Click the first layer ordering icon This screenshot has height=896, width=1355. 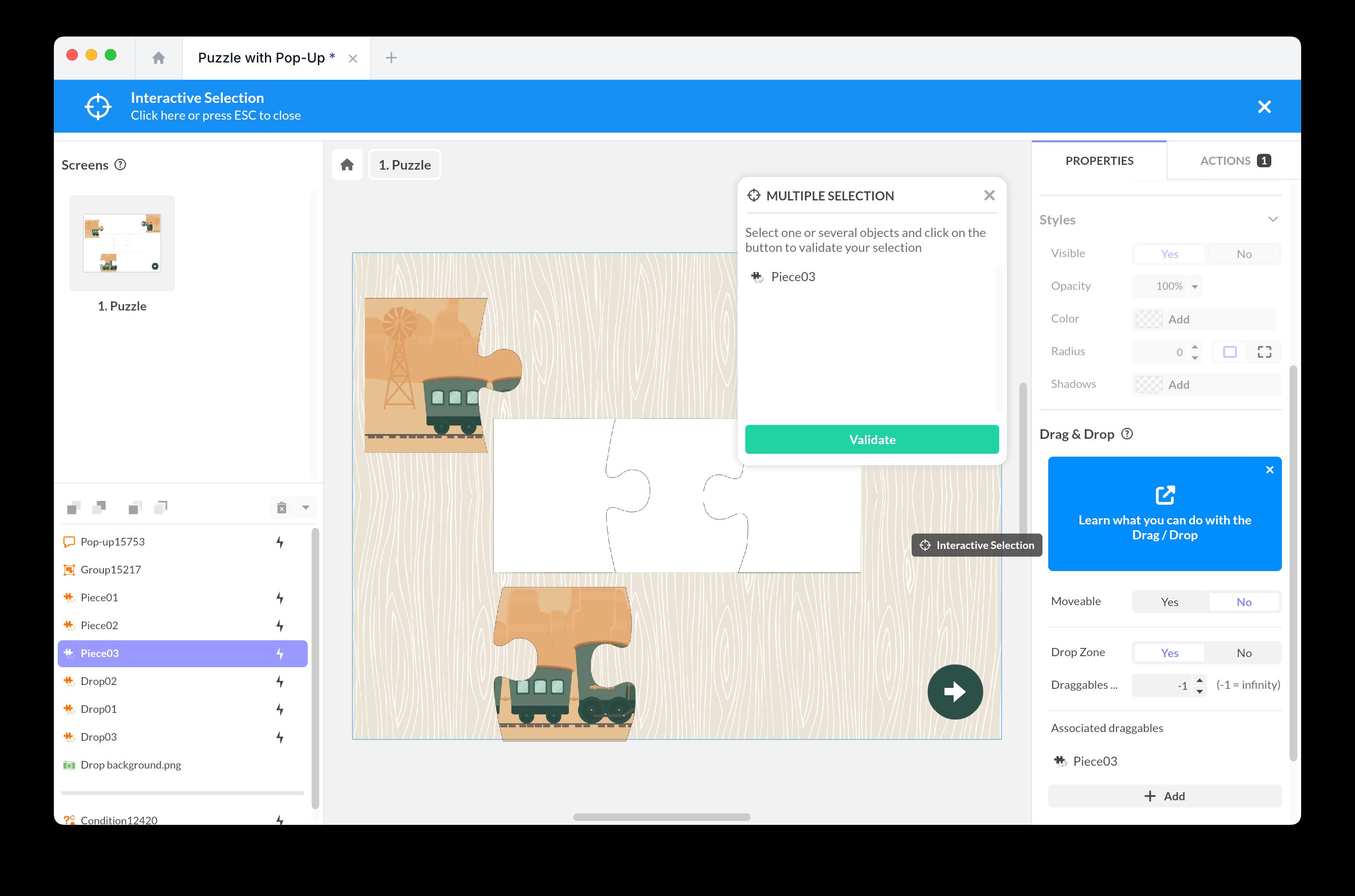pos(74,508)
